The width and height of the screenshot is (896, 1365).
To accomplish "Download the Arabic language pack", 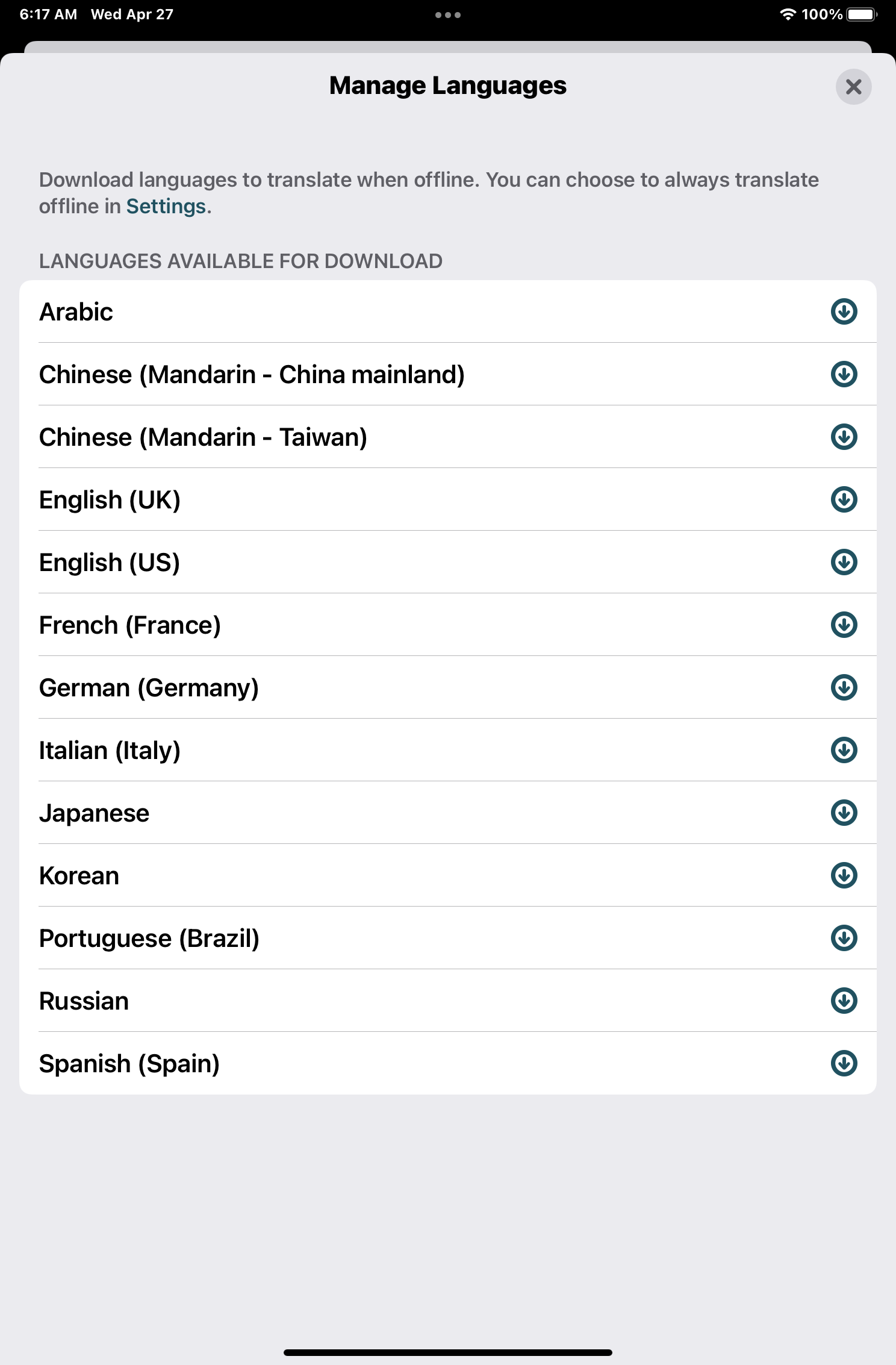I will click(844, 312).
